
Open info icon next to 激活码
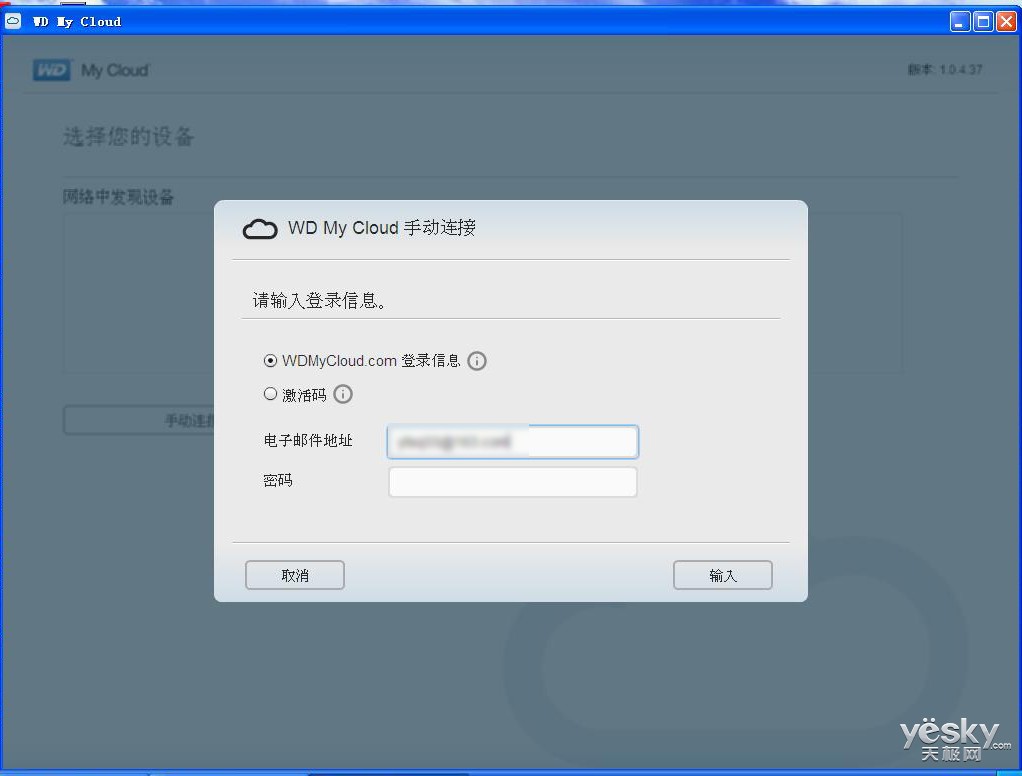343,394
